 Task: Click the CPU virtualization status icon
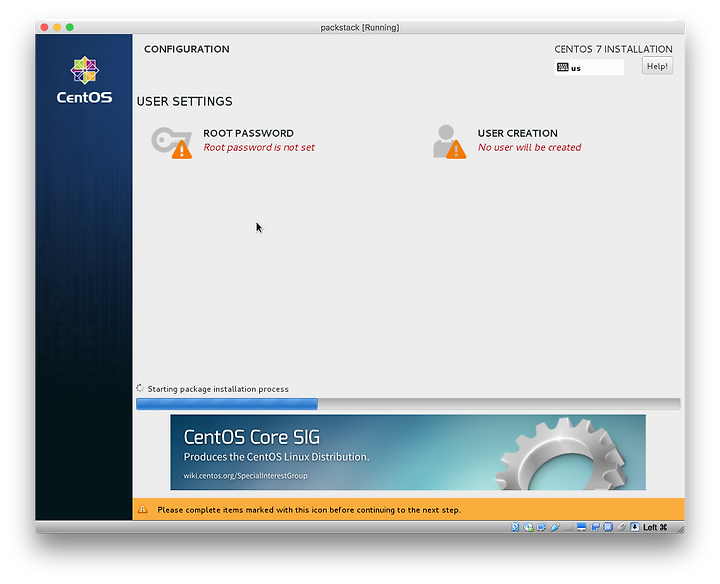608,527
